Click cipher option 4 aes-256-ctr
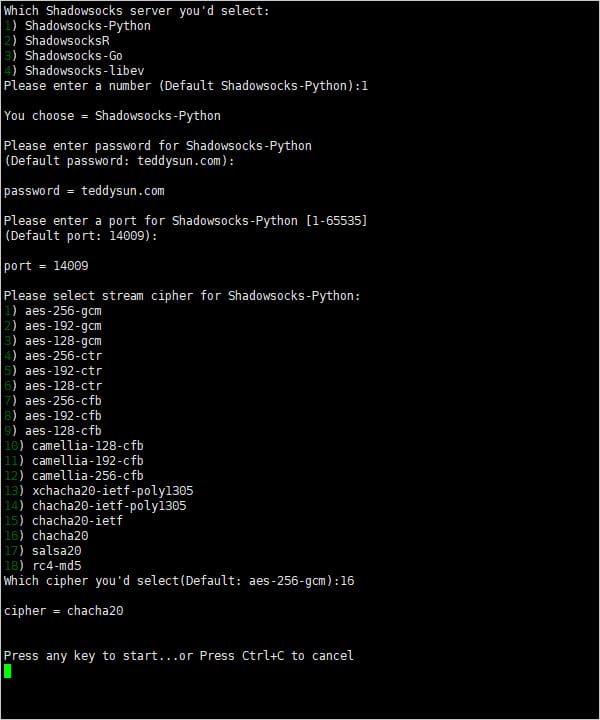Screen dimensions: 600x720 [56, 356]
